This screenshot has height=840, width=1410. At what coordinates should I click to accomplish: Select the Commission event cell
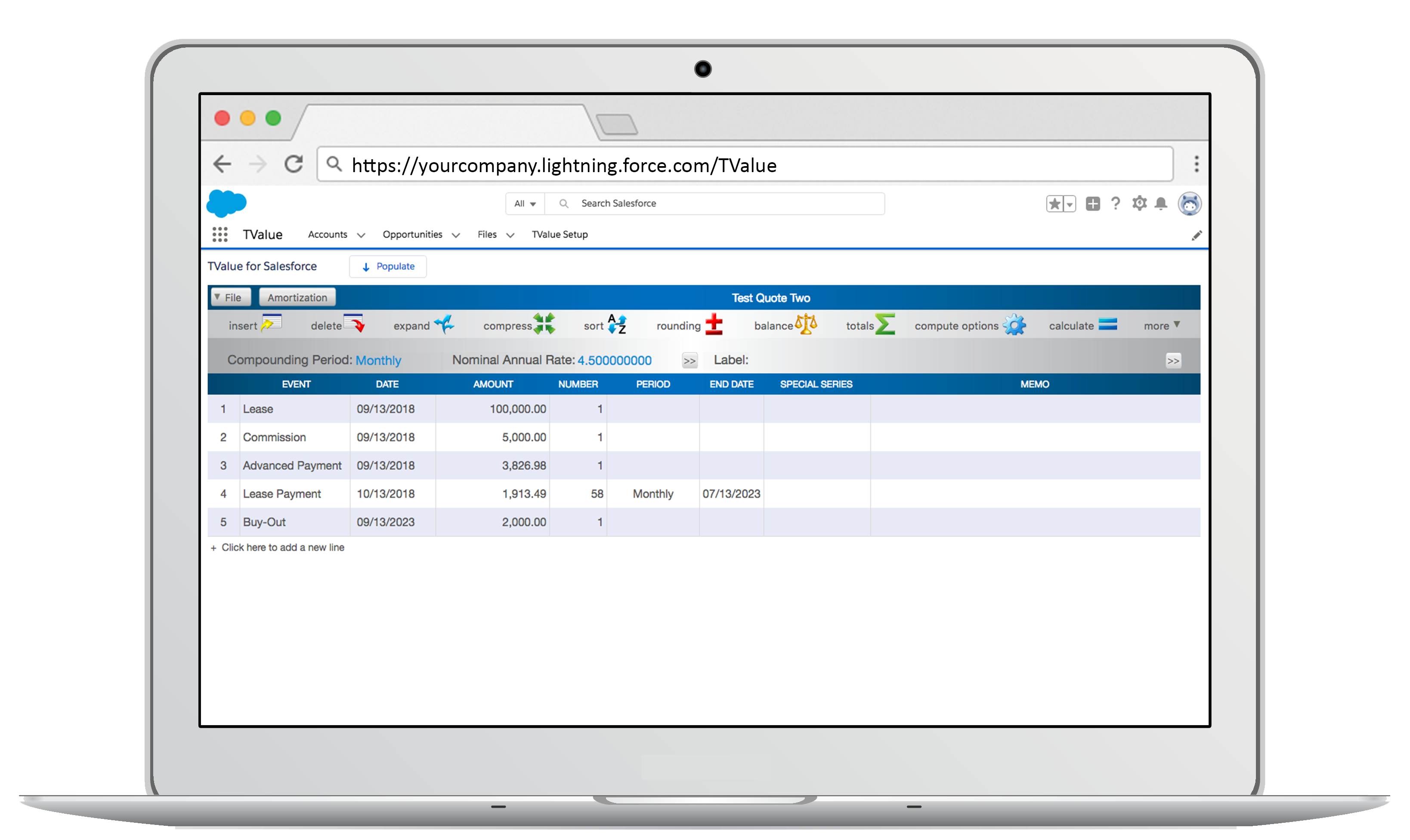tap(294, 437)
